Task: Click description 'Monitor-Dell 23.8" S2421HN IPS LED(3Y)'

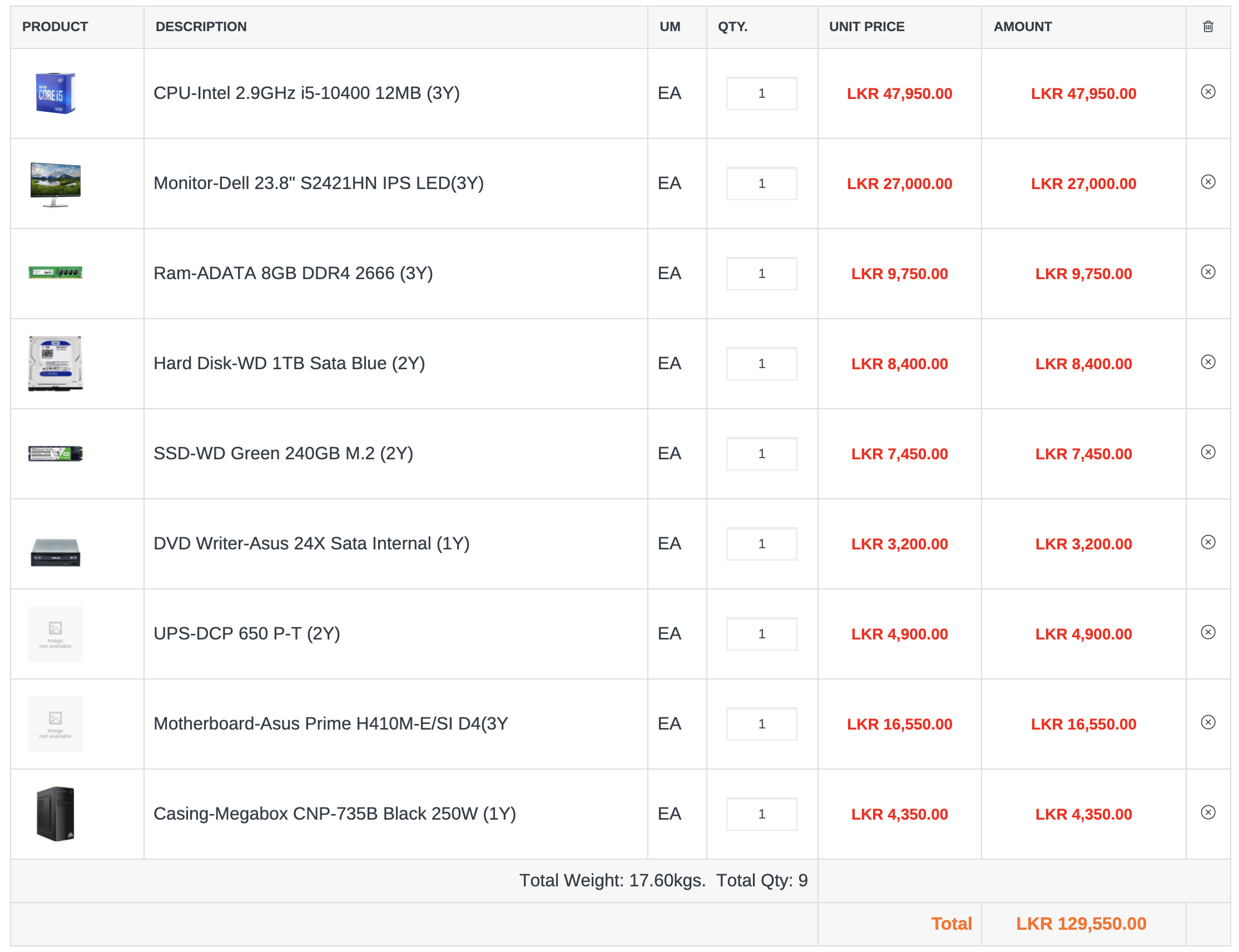Action: tap(319, 183)
